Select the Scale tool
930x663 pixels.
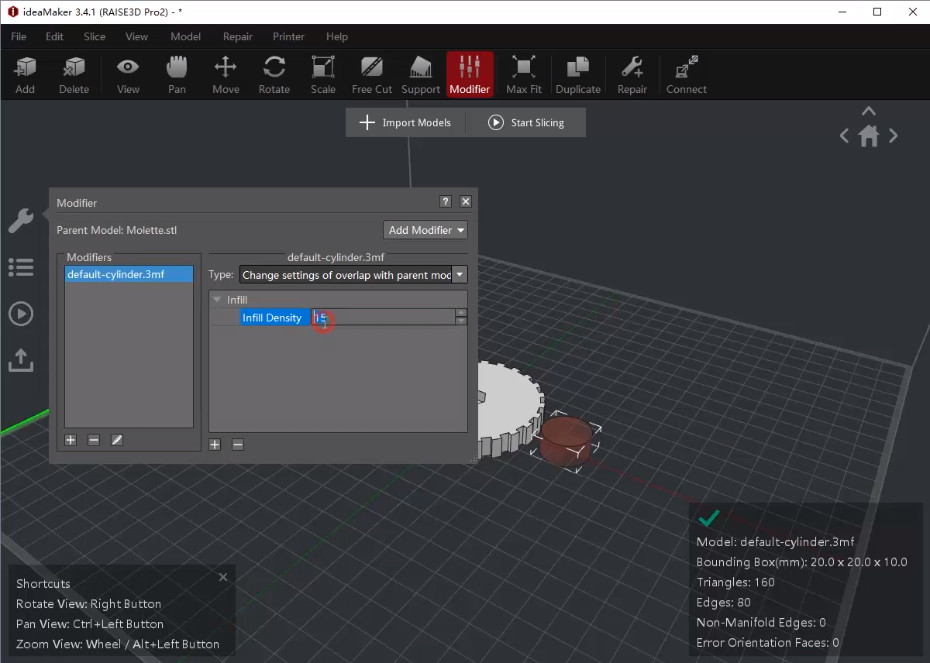click(x=323, y=75)
